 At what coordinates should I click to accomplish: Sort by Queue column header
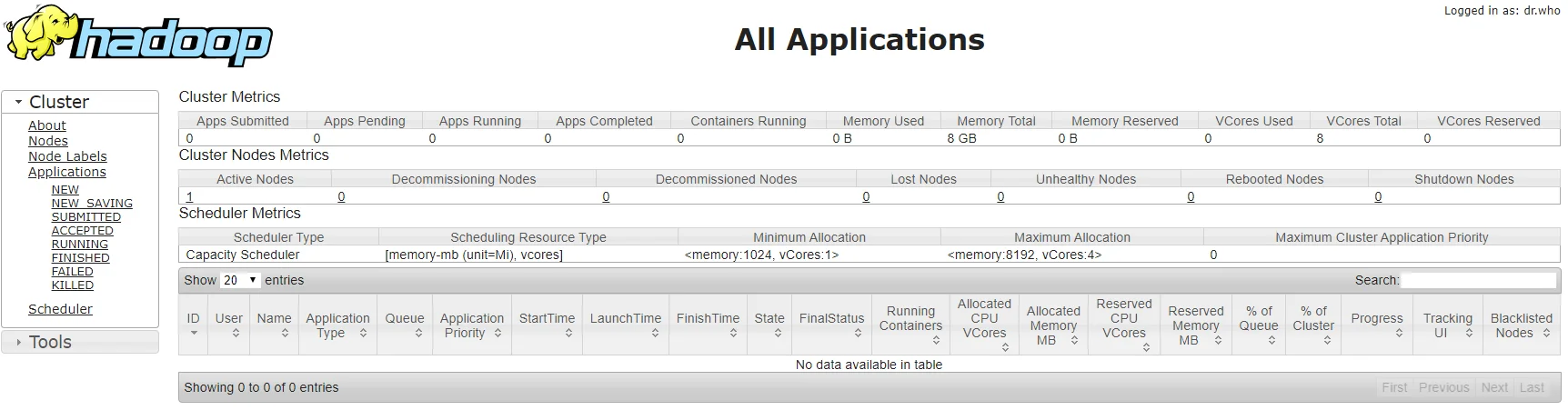(404, 325)
